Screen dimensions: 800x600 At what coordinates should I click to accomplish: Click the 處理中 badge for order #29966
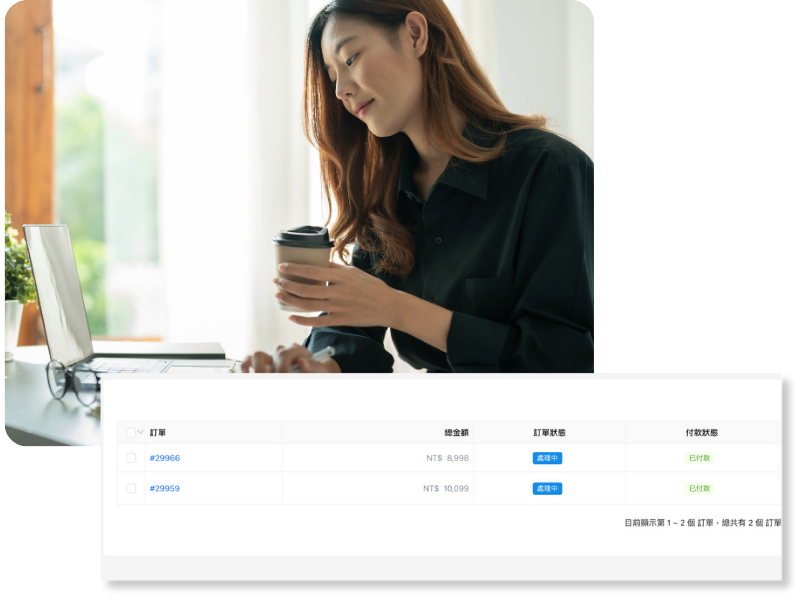point(547,458)
